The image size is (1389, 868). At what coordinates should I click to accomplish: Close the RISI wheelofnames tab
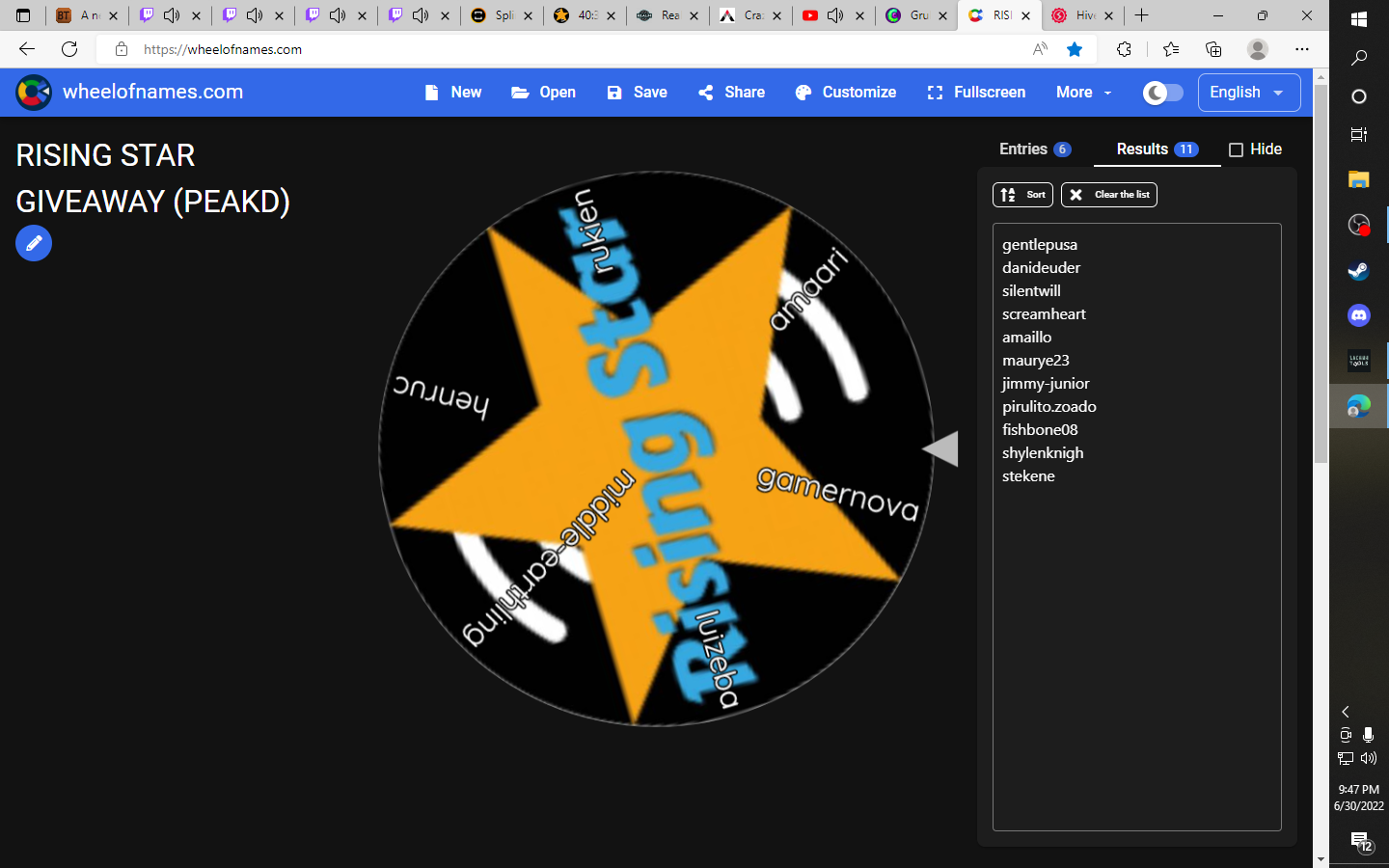(x=1026, y=15)
